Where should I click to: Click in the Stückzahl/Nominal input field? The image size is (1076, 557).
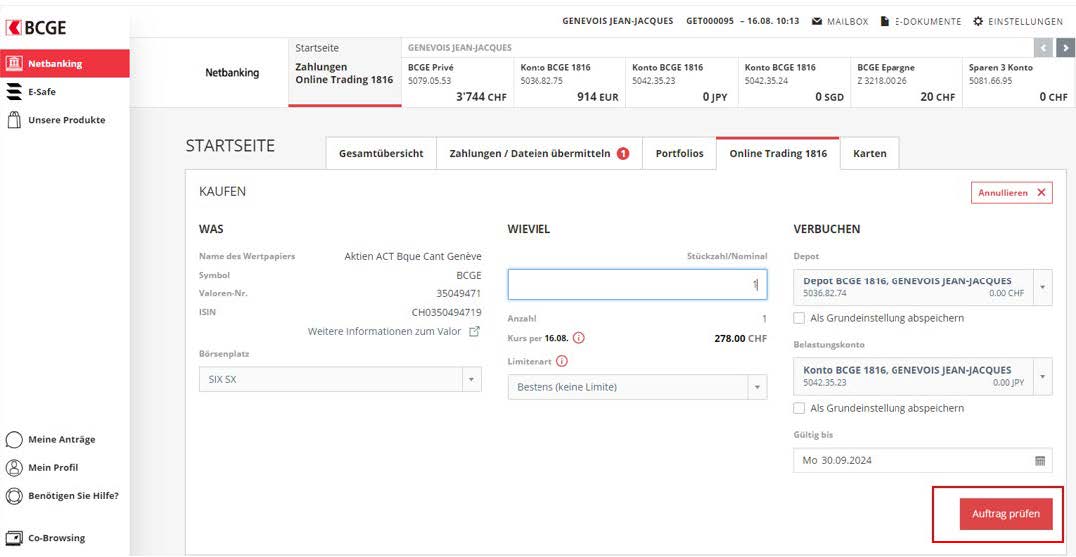tap(638, 284)
